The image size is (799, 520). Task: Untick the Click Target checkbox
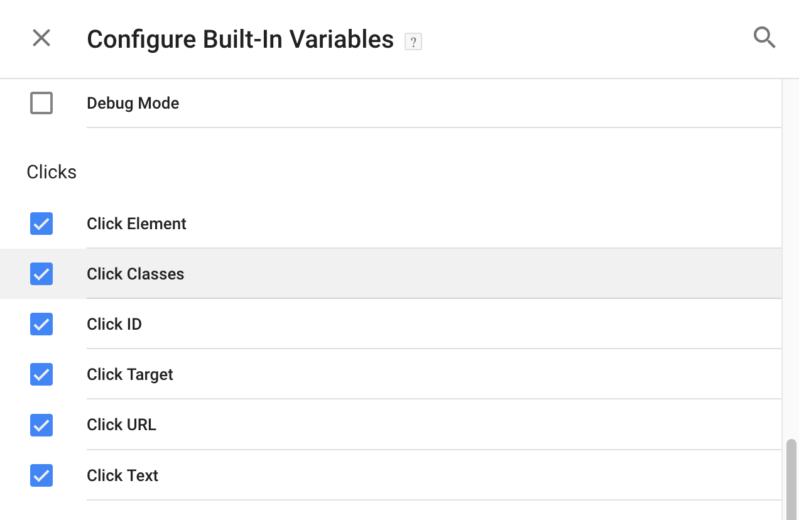coord(41,374)
